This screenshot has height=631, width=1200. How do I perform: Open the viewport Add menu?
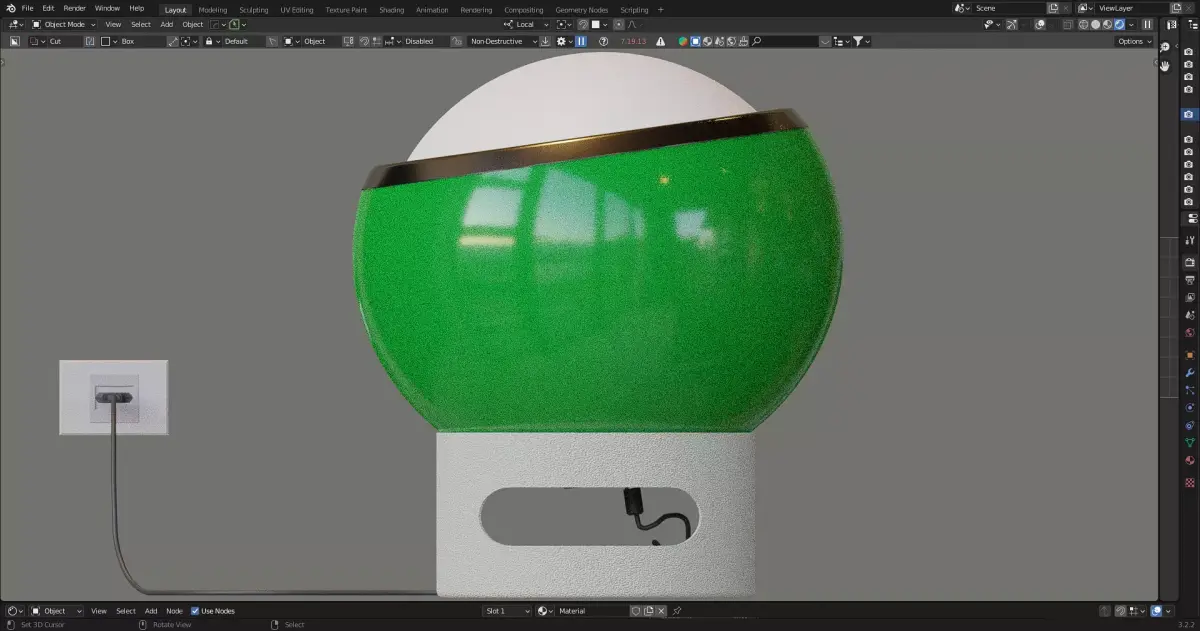coord(167,24)
